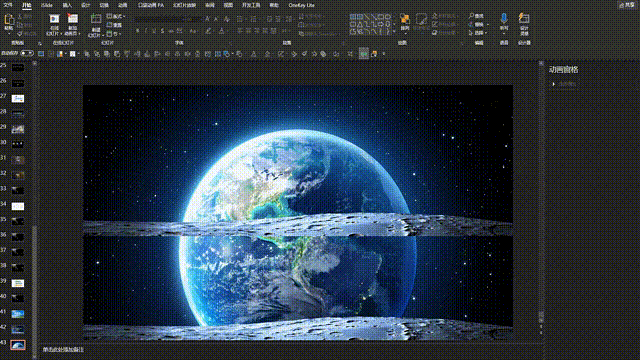Click the Reset slide icon
This screenshot has width=640, height=360.
tap(109, 25)
